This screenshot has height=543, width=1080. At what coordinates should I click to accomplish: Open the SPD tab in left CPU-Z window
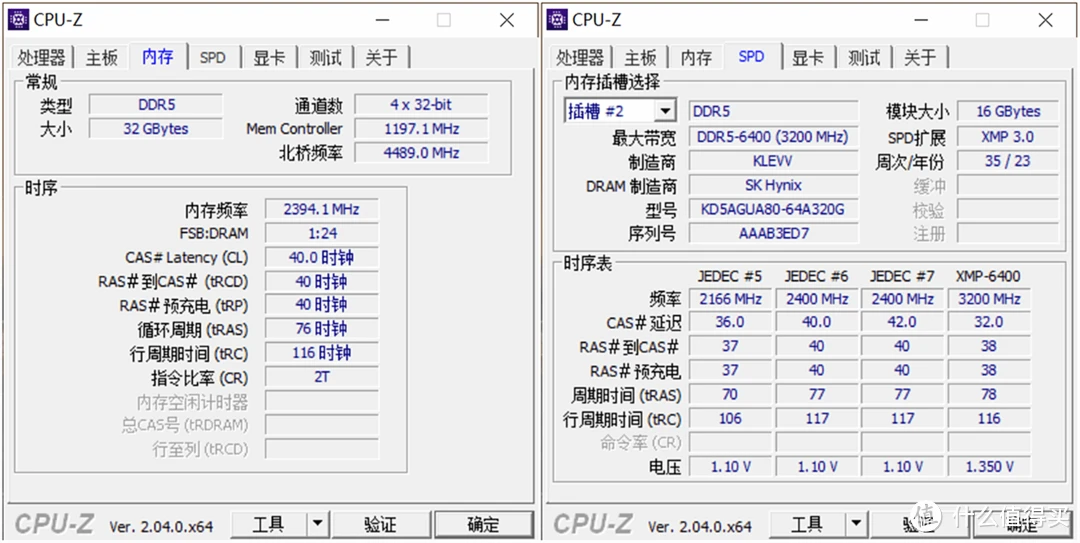coord(213,57)
